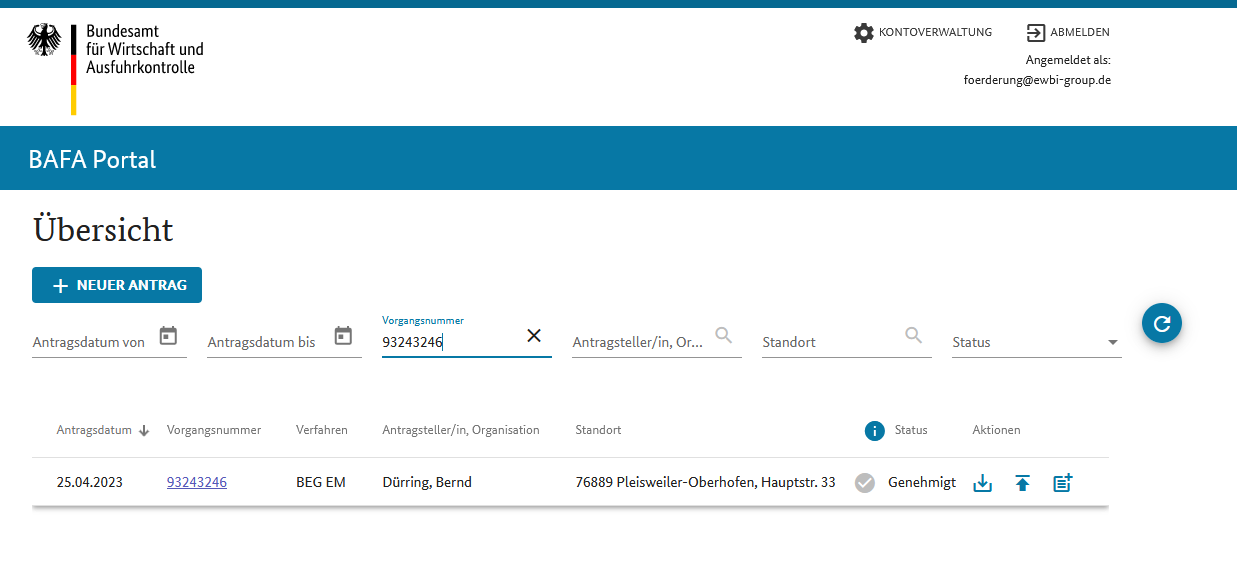
Task: Click the add document icon in Aktionen
Action: coord(1062,483)
